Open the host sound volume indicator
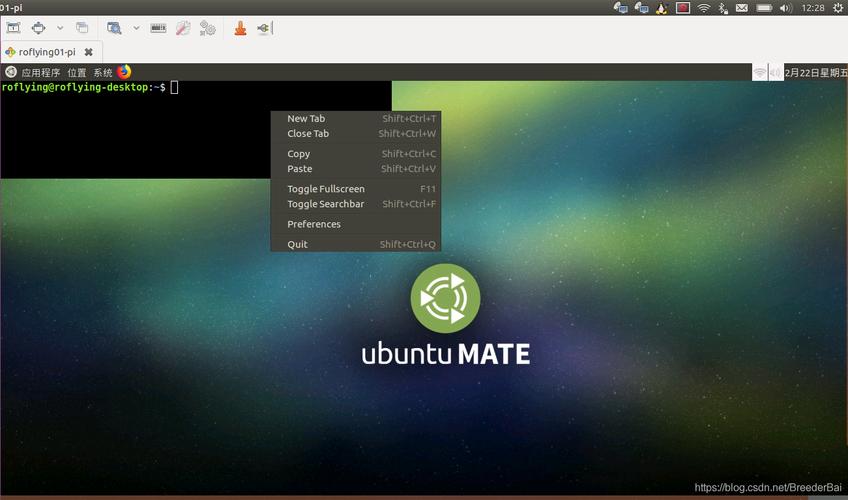Image resolution: width=848 pixels, height=500 pixels. pos(786,8)
